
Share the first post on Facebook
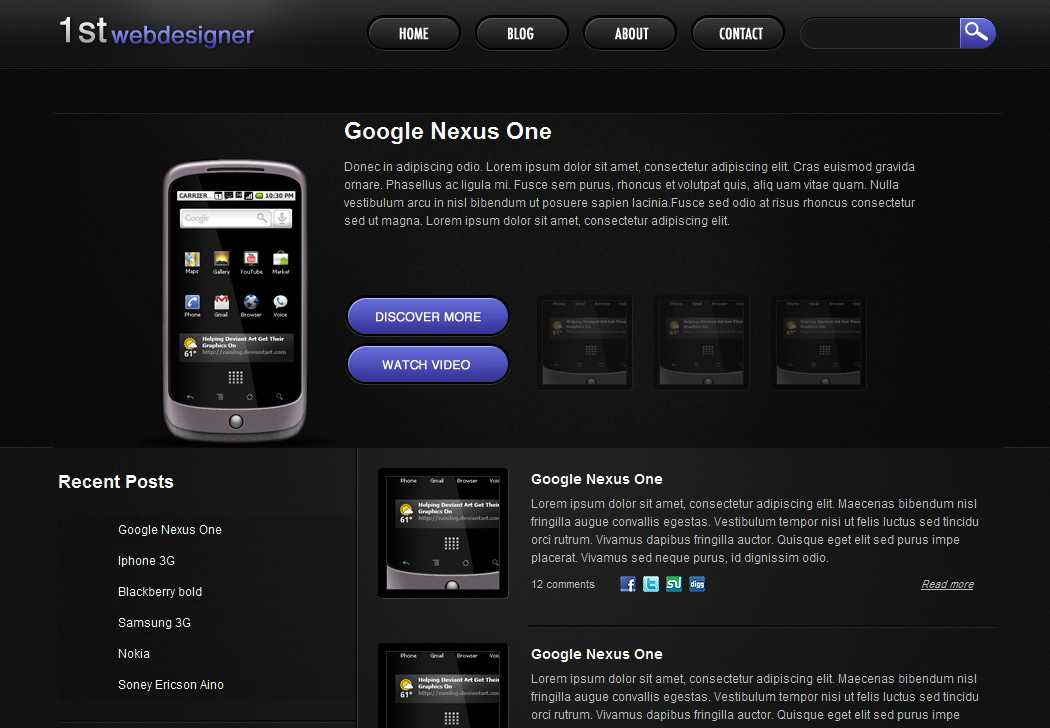click(x=628, y=584)
